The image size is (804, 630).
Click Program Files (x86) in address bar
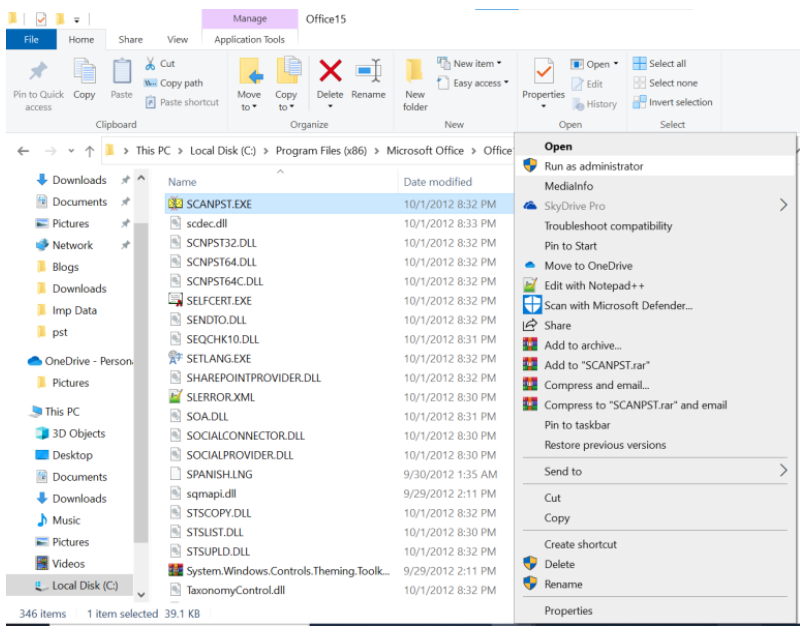pos(321,151)
